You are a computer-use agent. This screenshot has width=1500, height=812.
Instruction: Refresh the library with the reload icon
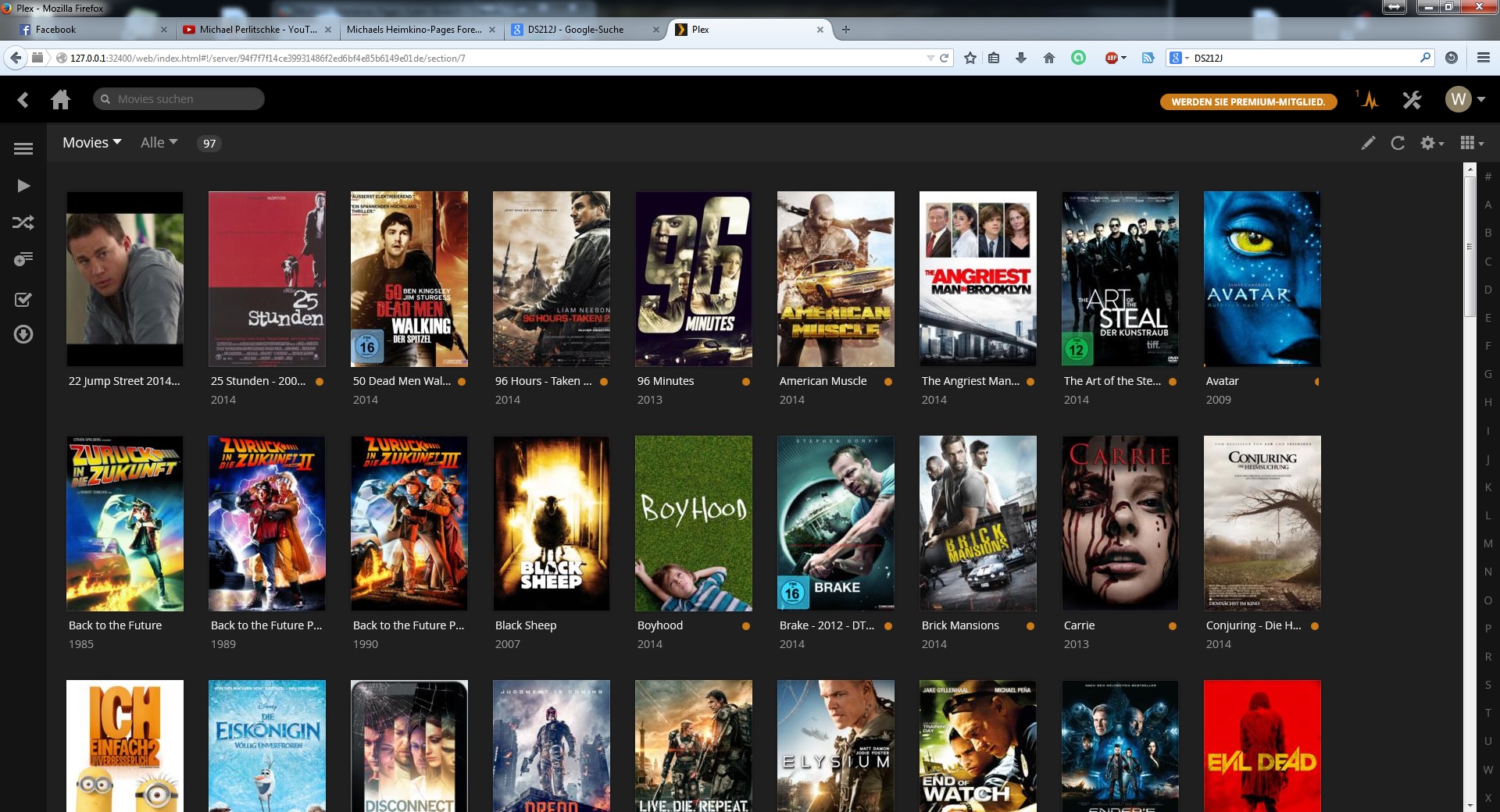1398,143
